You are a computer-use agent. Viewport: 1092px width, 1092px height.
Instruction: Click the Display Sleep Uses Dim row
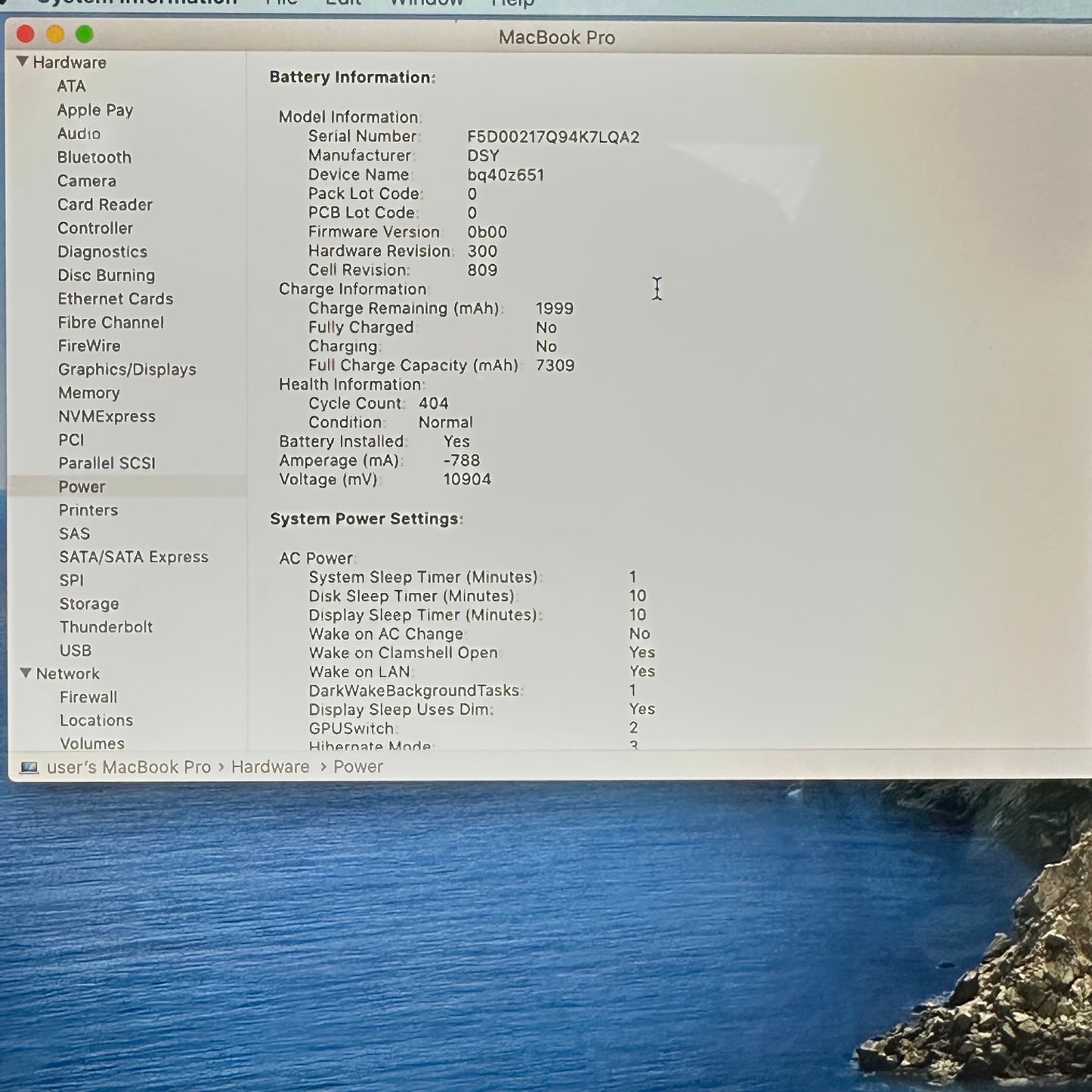[482, 710]
